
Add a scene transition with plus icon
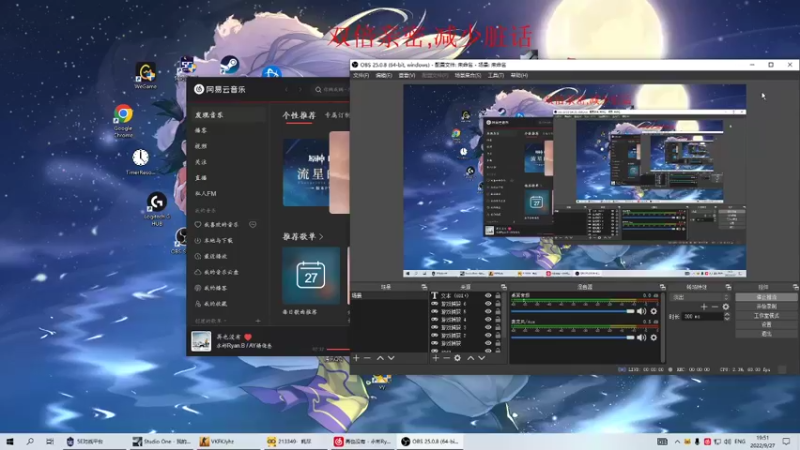point(704,307)
